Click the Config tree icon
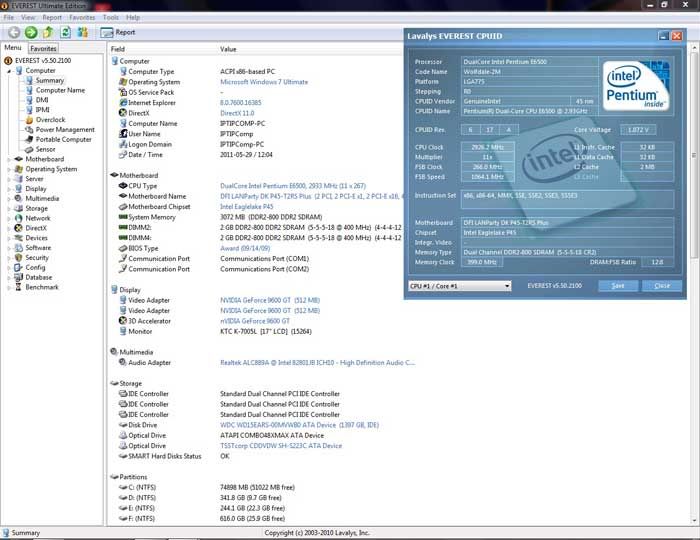 18,267
